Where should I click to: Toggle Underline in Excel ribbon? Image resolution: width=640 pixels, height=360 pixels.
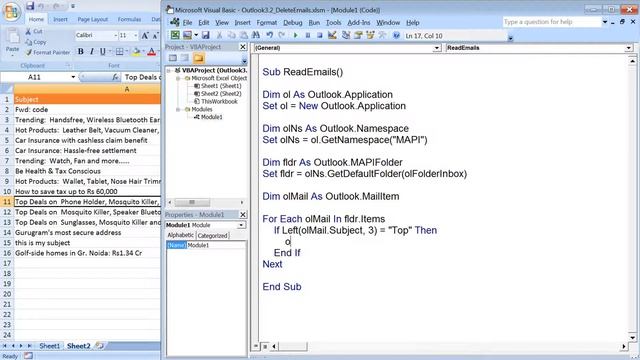tap(102, 52)
